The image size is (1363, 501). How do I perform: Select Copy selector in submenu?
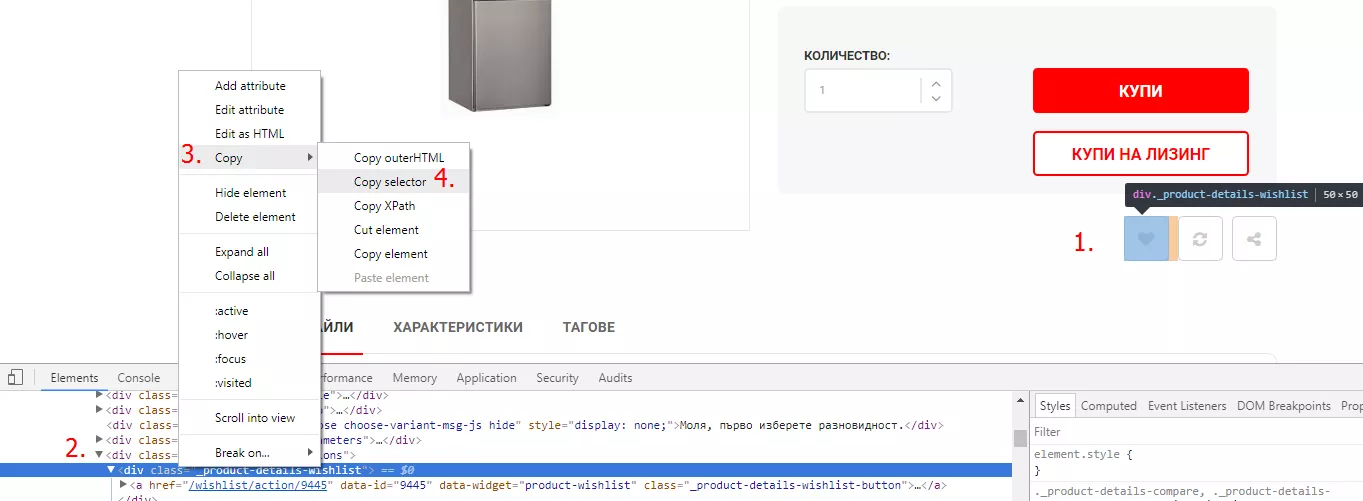[394, 182]
